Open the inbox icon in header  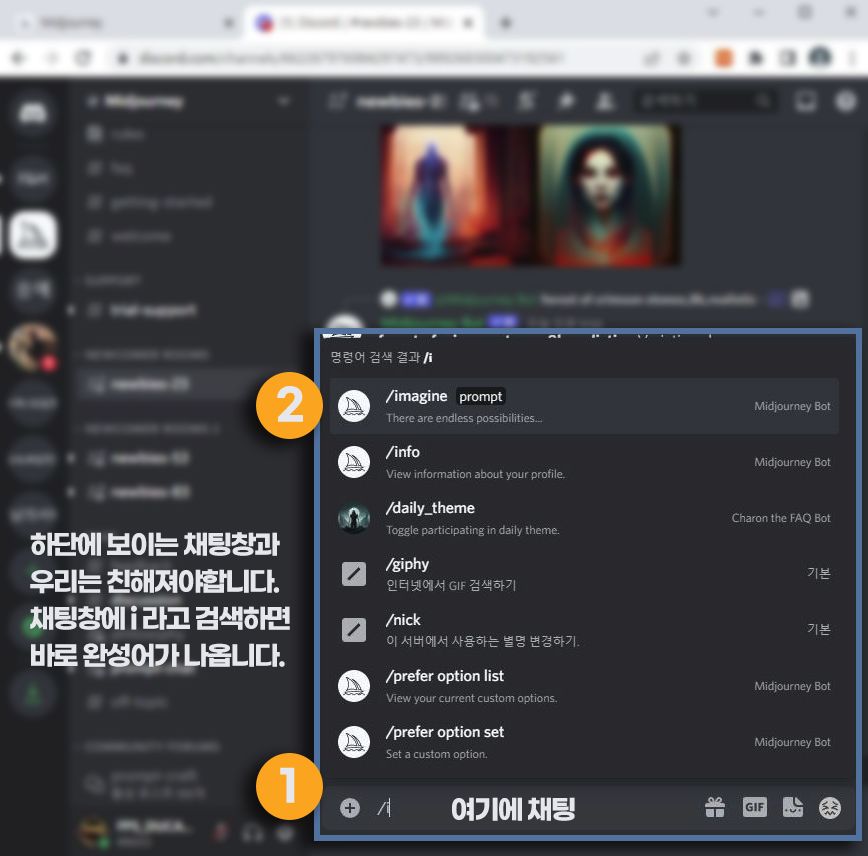point(805,101)
